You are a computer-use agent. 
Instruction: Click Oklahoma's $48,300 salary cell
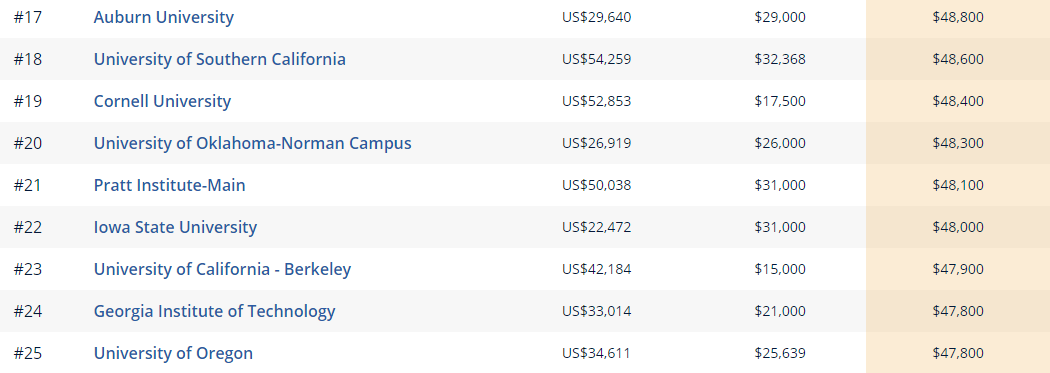[x=958, y=143]
